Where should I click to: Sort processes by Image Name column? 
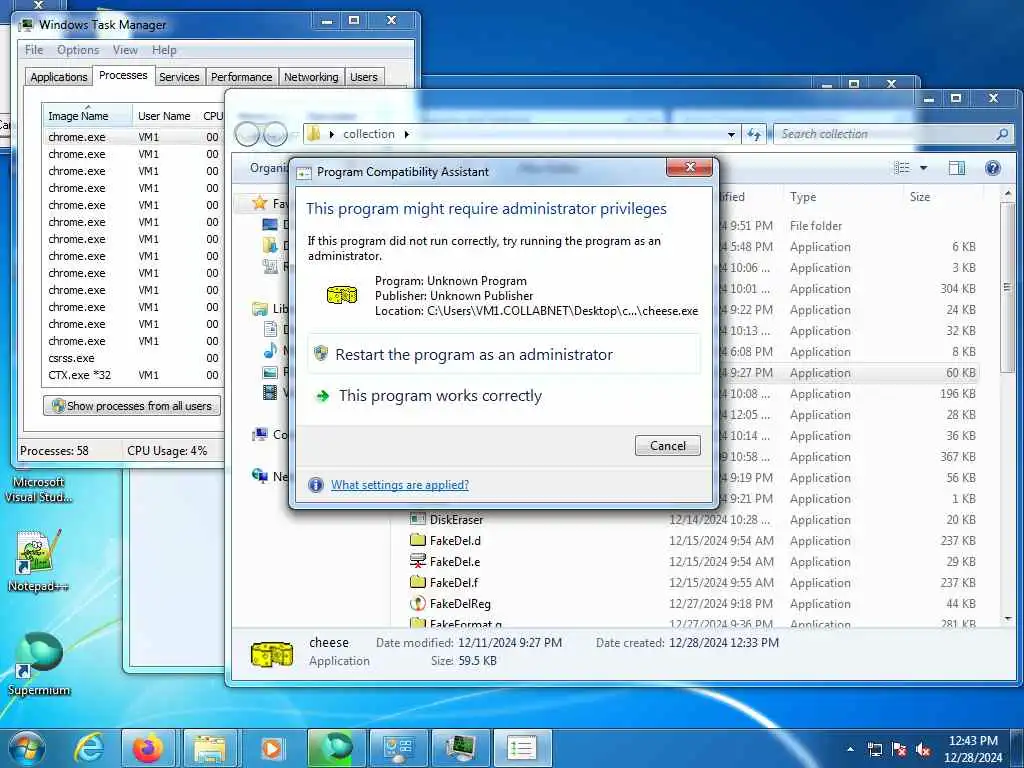pyautogui.click(x=88, y=116)
